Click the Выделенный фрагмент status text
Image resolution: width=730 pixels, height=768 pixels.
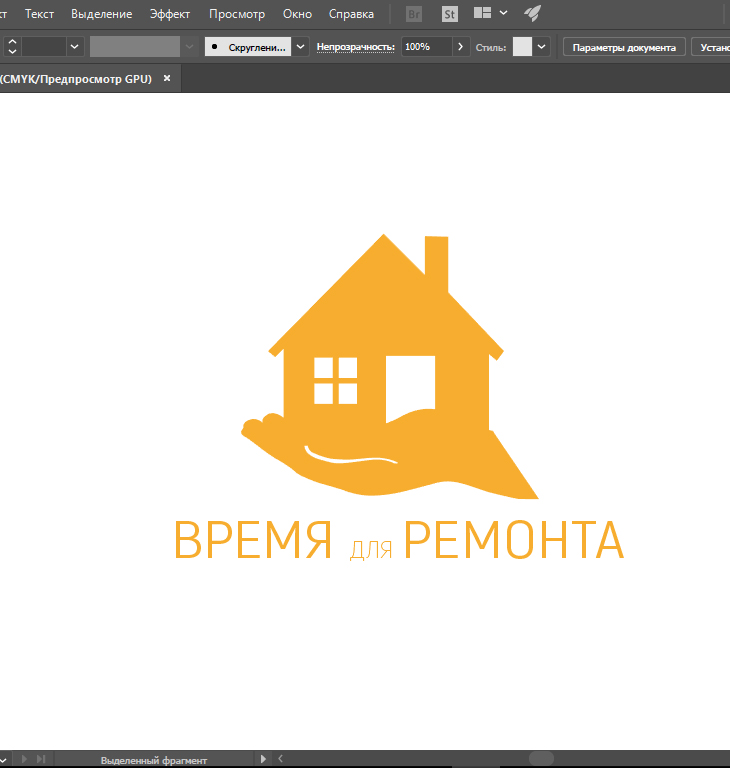pyautogui.click(x=154, y=760)
